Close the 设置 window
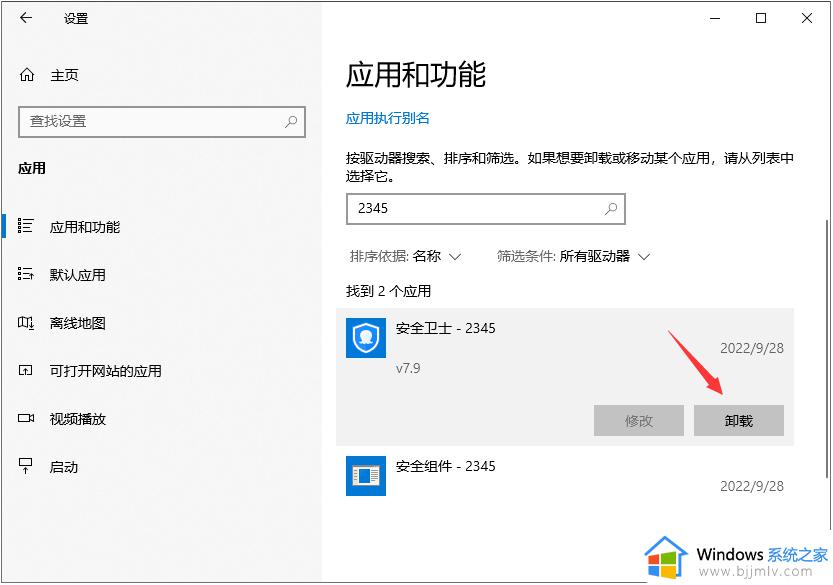Viewport: 833px width, 585px height. pos(806,18)
